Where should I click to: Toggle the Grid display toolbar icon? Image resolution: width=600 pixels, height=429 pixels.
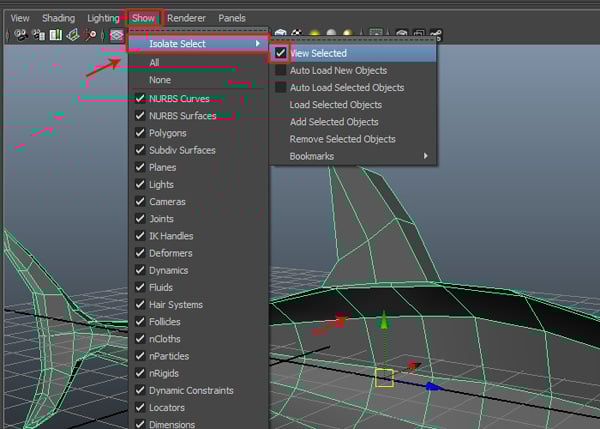pyautogui.click(x=116, y=36)
